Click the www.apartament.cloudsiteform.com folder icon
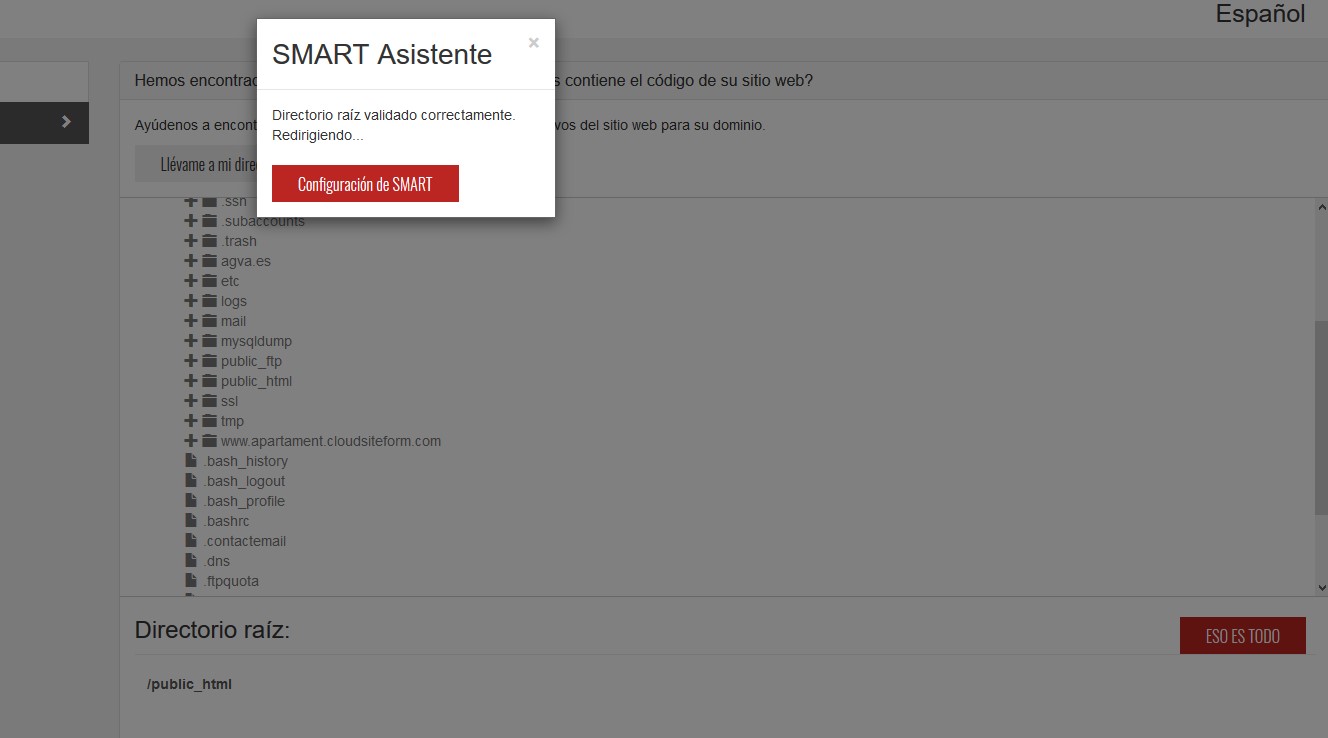 click(x=210, y=441)
